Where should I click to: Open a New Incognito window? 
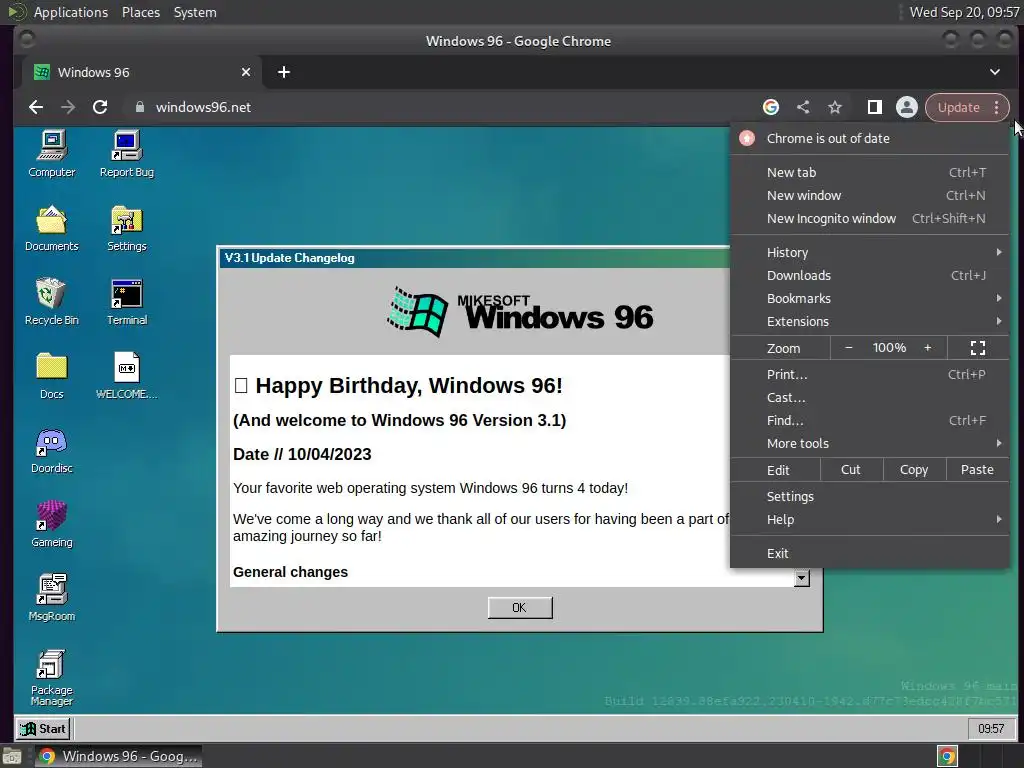[x=870, y=218]
